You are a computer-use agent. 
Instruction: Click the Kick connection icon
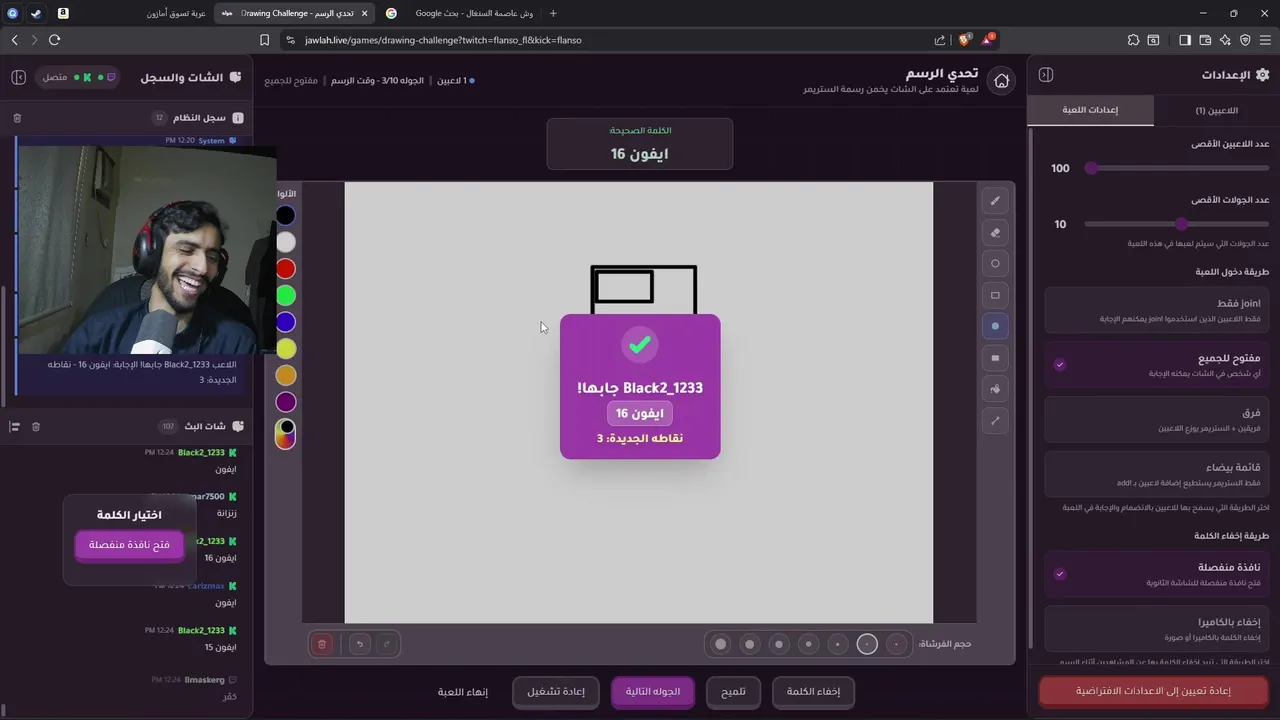point(88,77)
